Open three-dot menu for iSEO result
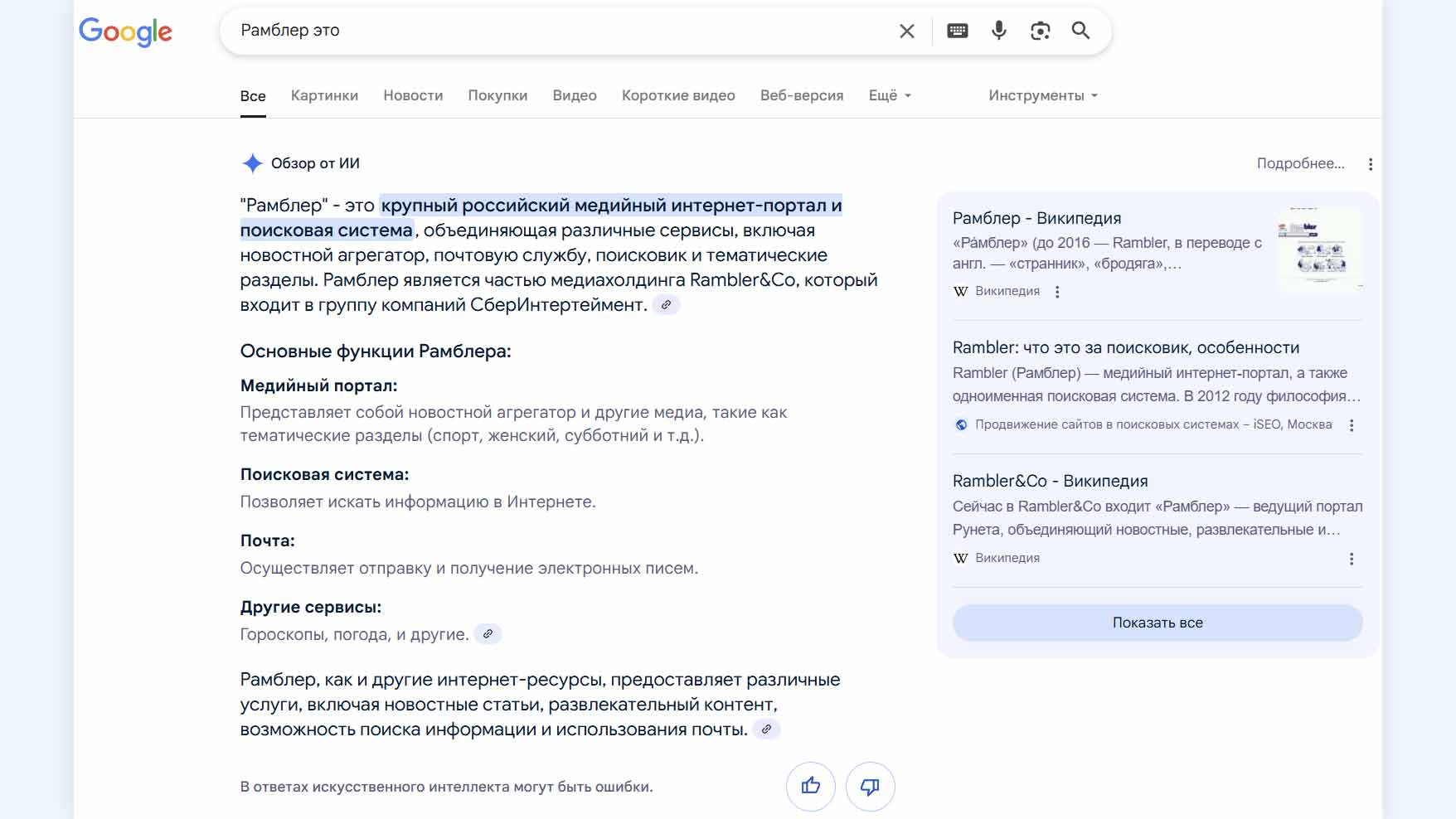 [x=1352, y=425]
